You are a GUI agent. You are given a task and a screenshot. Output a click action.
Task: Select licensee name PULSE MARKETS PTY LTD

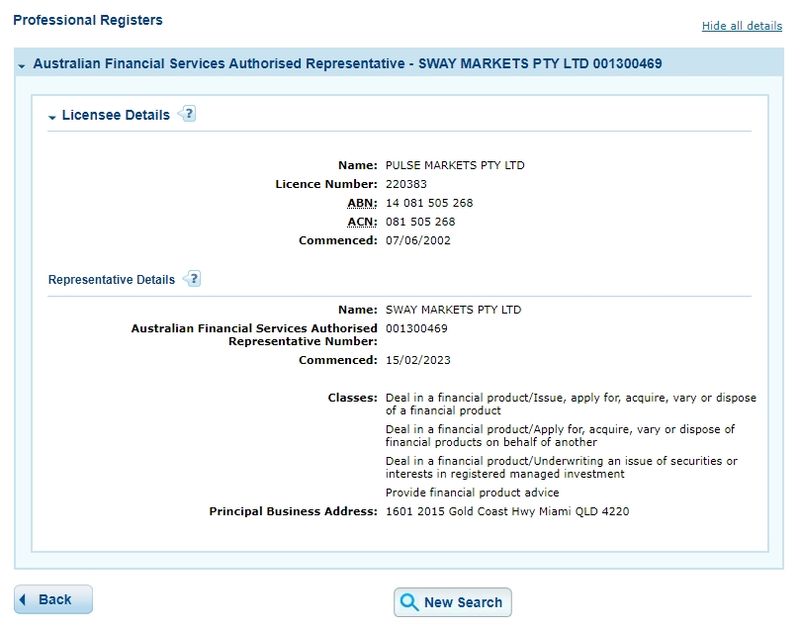pyautogui.click(x=455, y=165)
